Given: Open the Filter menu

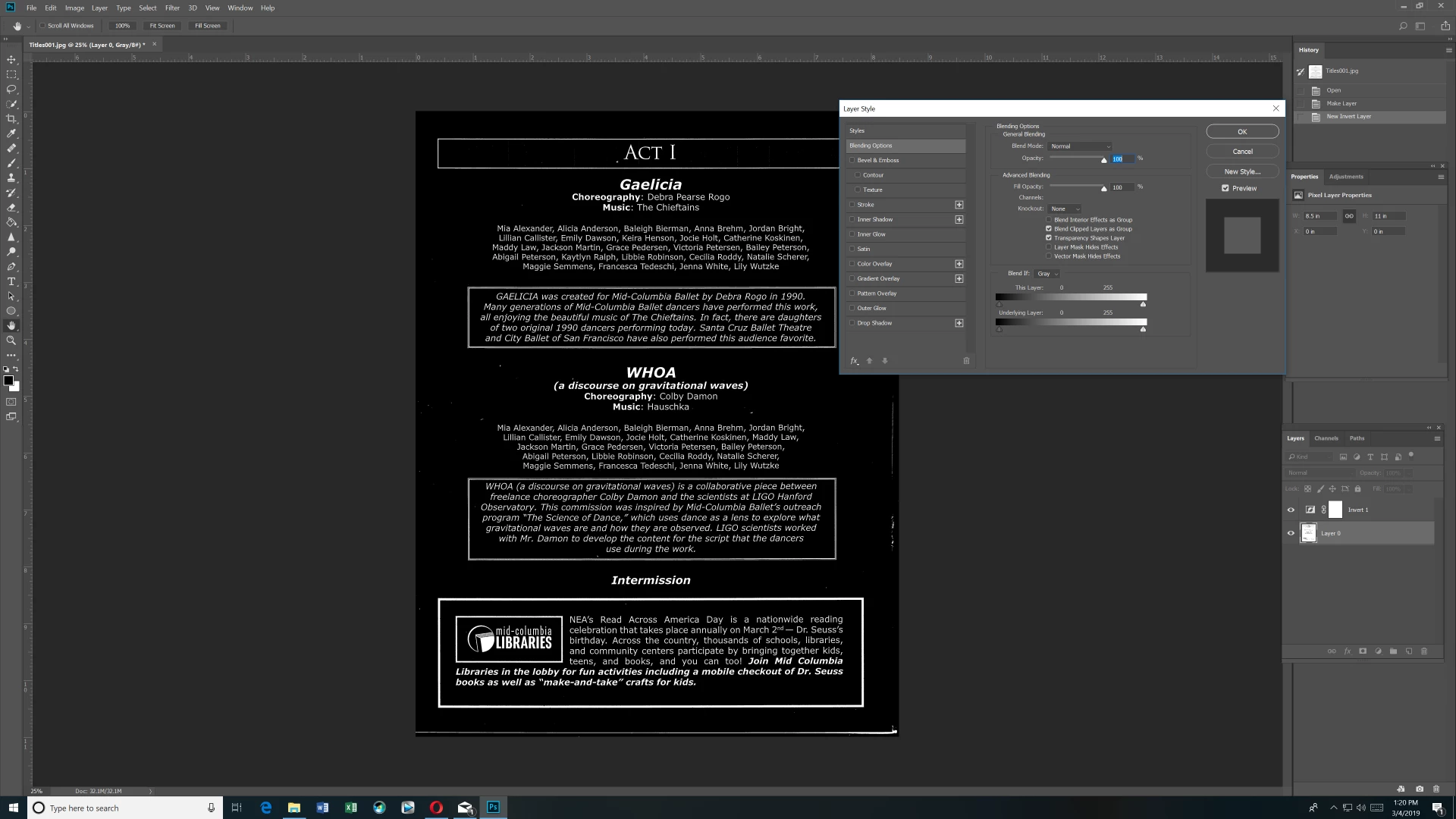Looking at the screenshot, I should [x=172, y=8].
